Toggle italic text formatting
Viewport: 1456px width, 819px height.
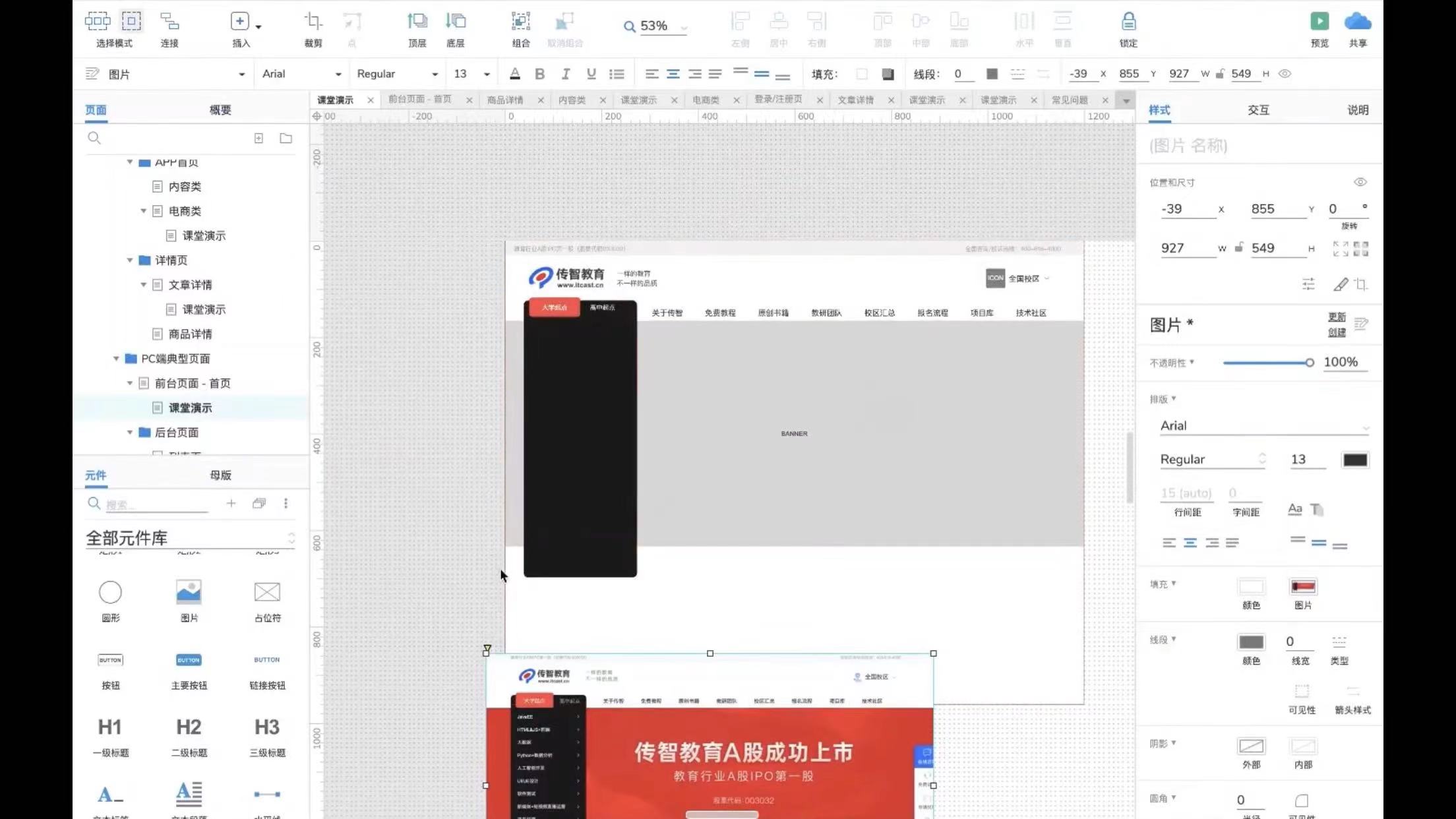[565, 74]
